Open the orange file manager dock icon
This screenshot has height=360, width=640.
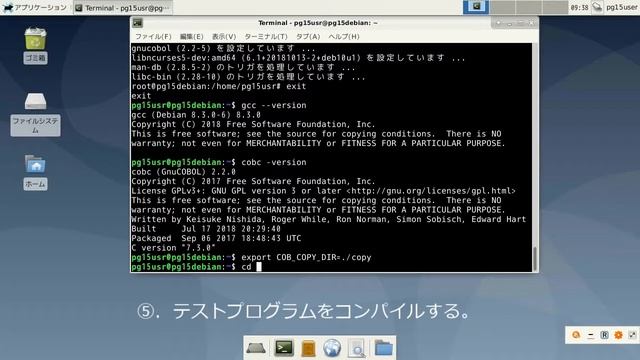tap(308, 349)
